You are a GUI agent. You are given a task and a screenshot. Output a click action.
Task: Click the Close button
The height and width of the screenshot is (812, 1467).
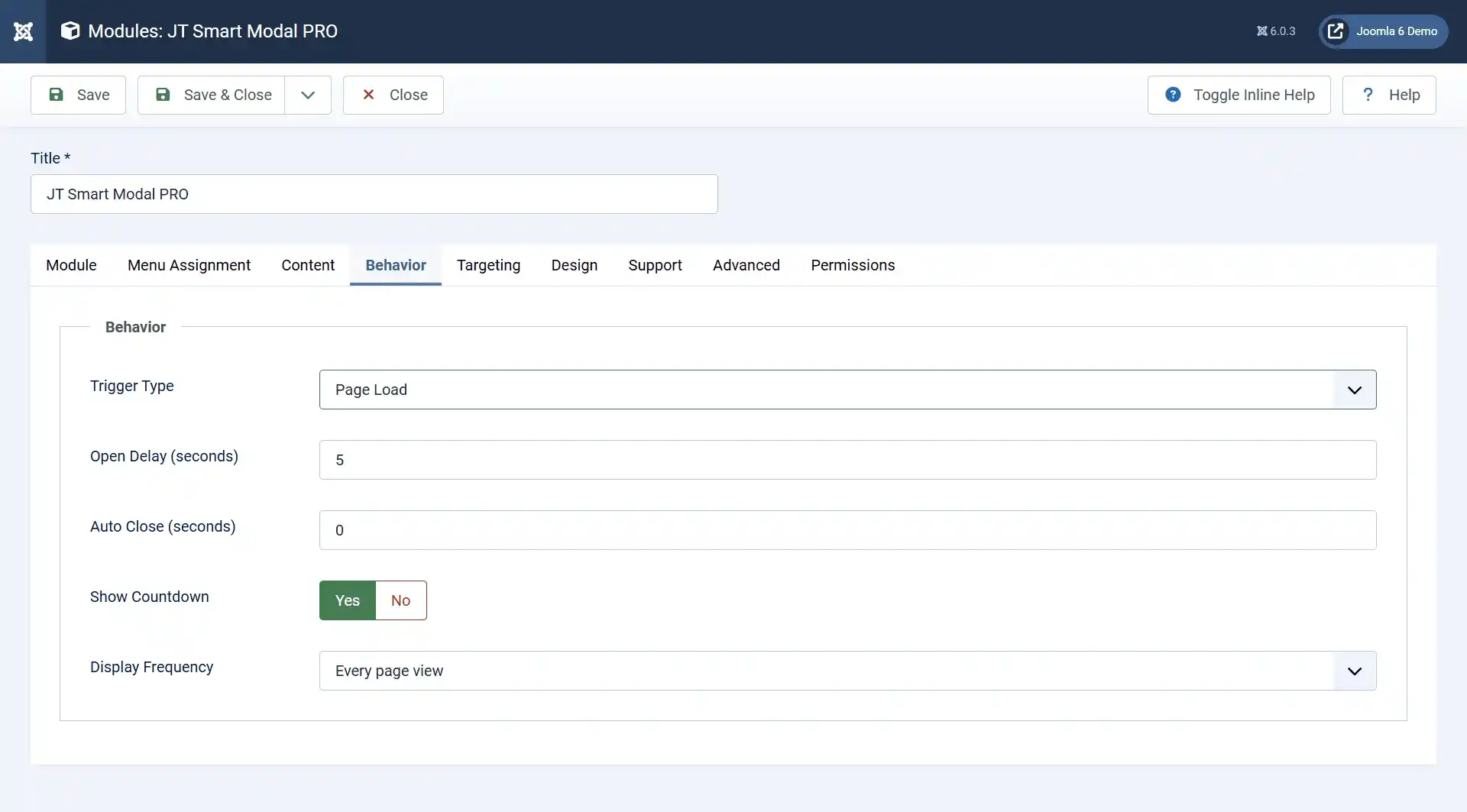point(393,95)
